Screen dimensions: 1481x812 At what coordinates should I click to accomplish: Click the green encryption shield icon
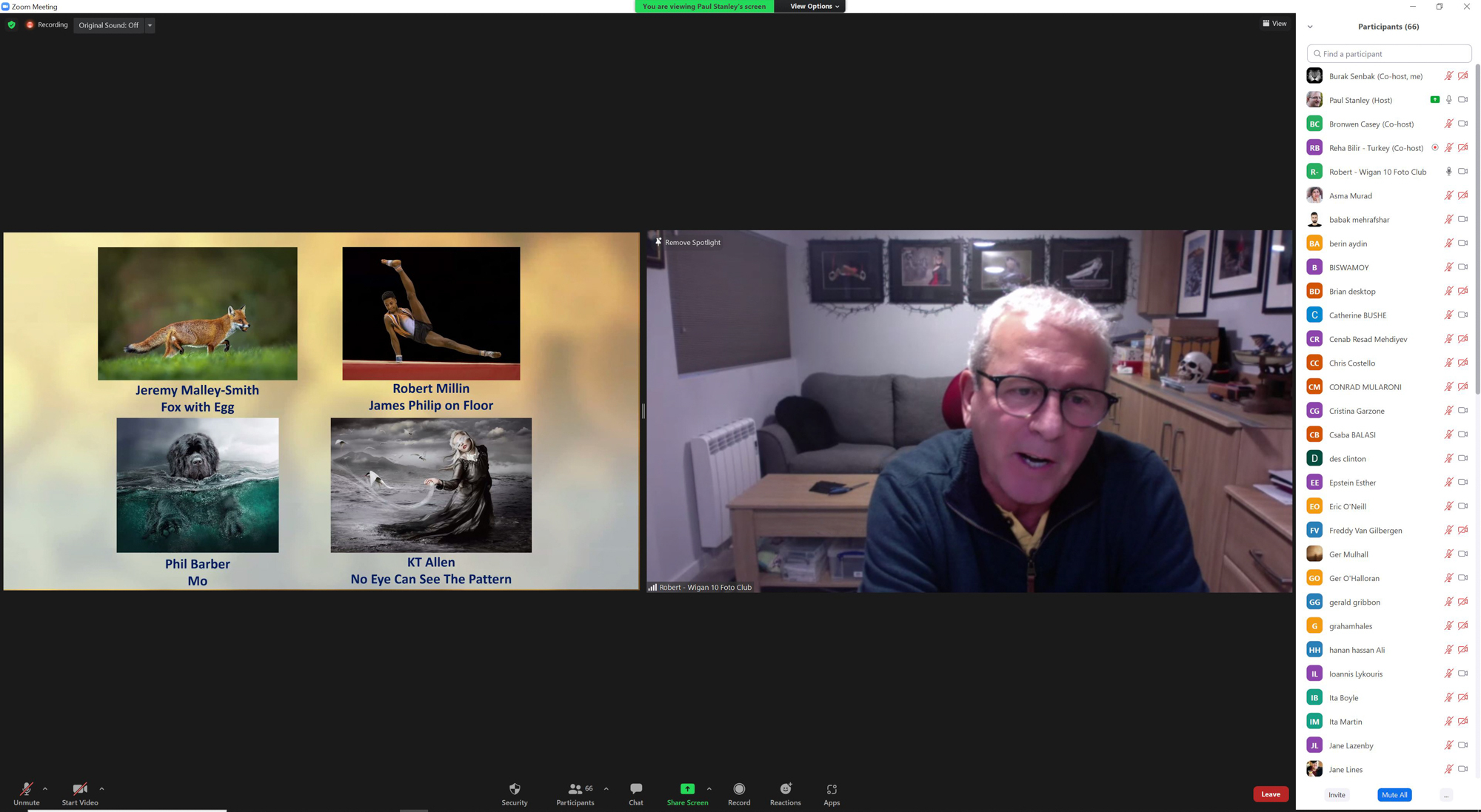coord(11,24)
